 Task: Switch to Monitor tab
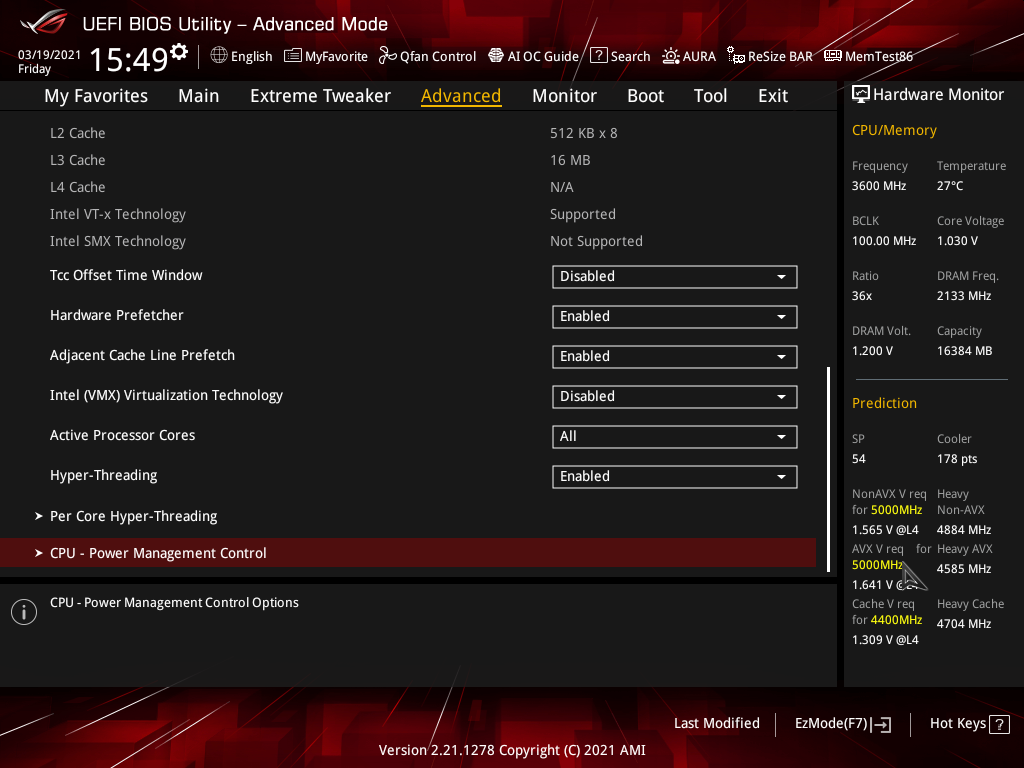click(x=564, y=96)
